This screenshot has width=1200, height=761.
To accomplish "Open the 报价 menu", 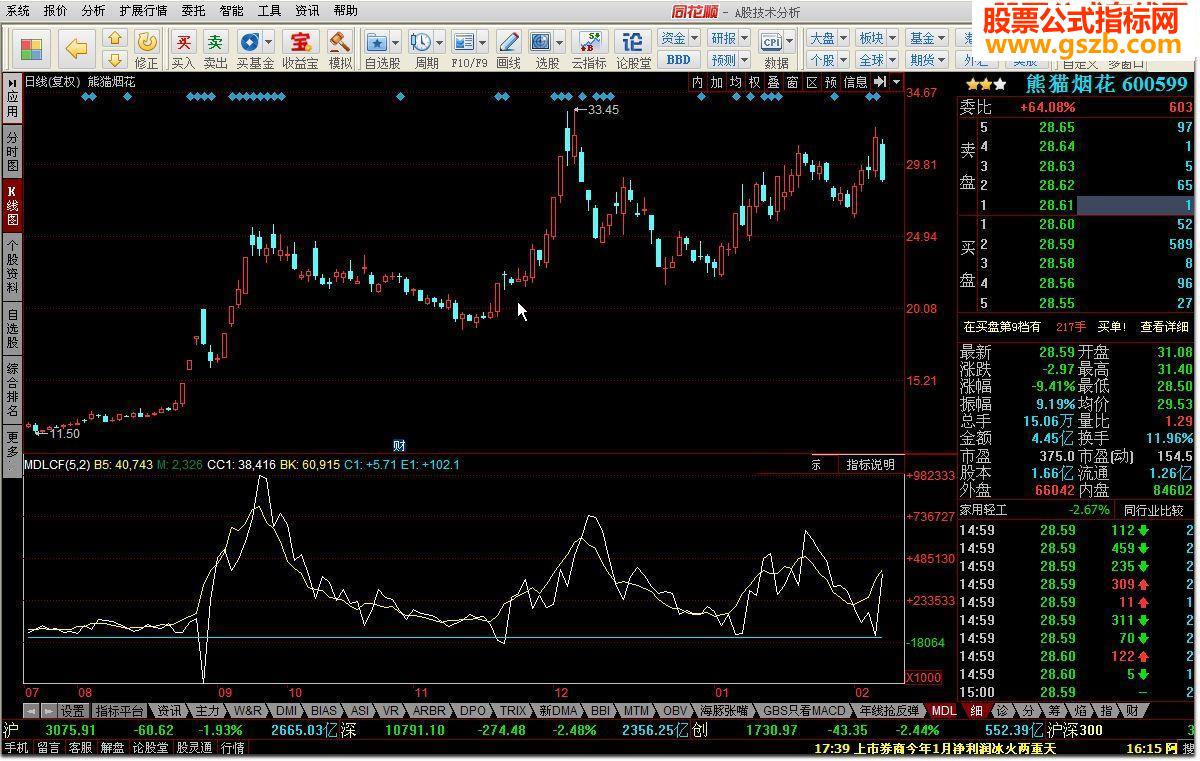I will pos(56,11).
